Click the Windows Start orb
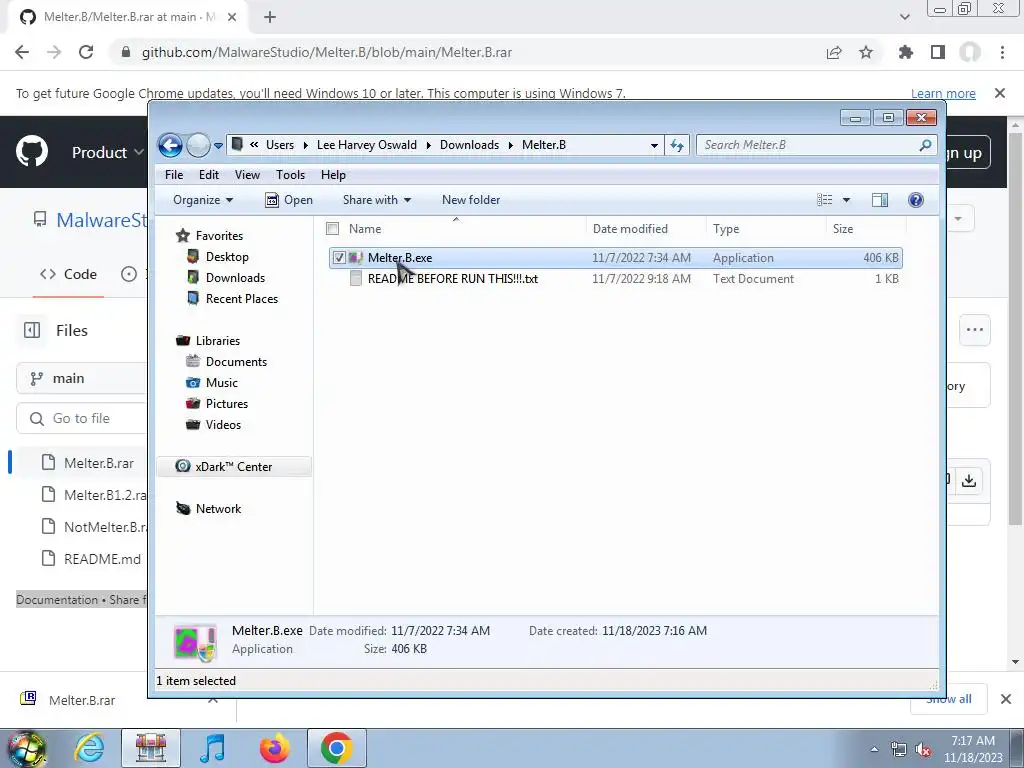This screenshot has width=1024, height=768. (x=26, y=749)
